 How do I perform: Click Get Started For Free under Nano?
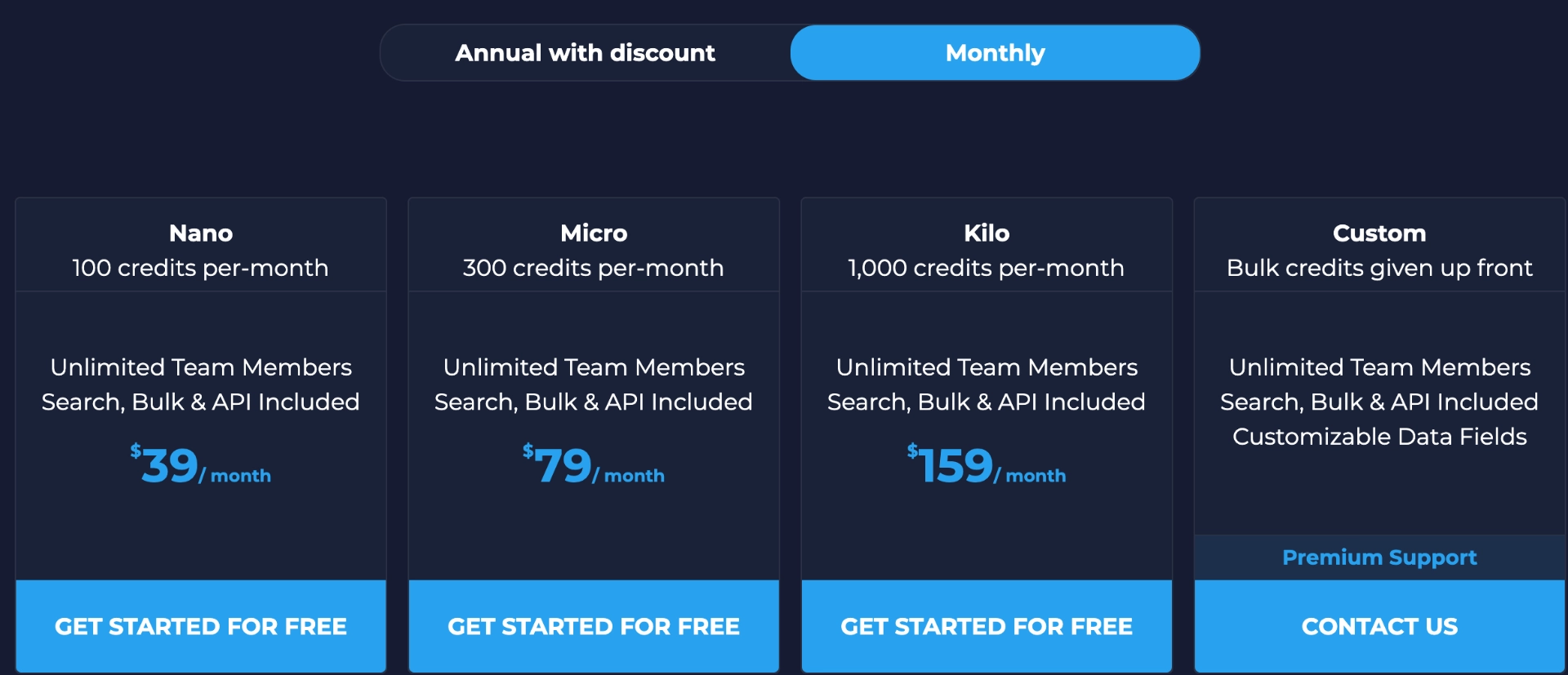coord(201,626)
